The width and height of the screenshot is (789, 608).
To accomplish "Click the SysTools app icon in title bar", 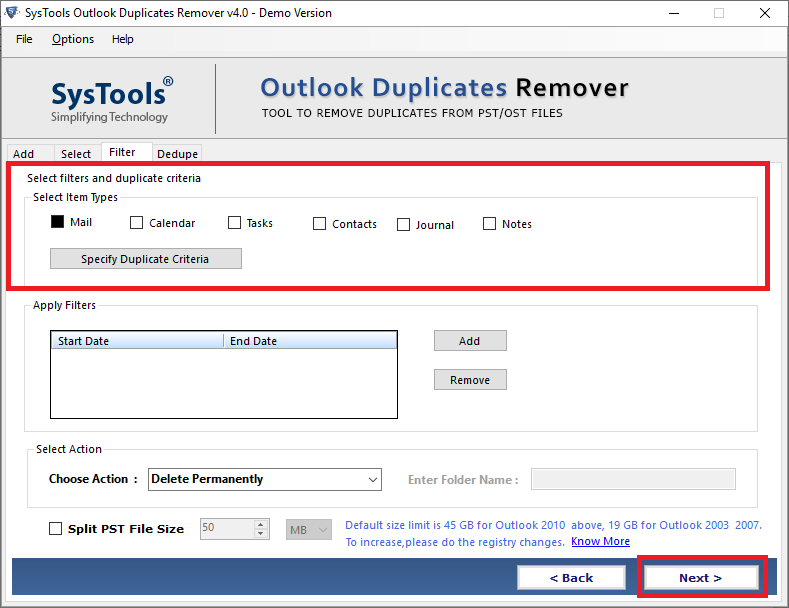I will pos(11,13).
